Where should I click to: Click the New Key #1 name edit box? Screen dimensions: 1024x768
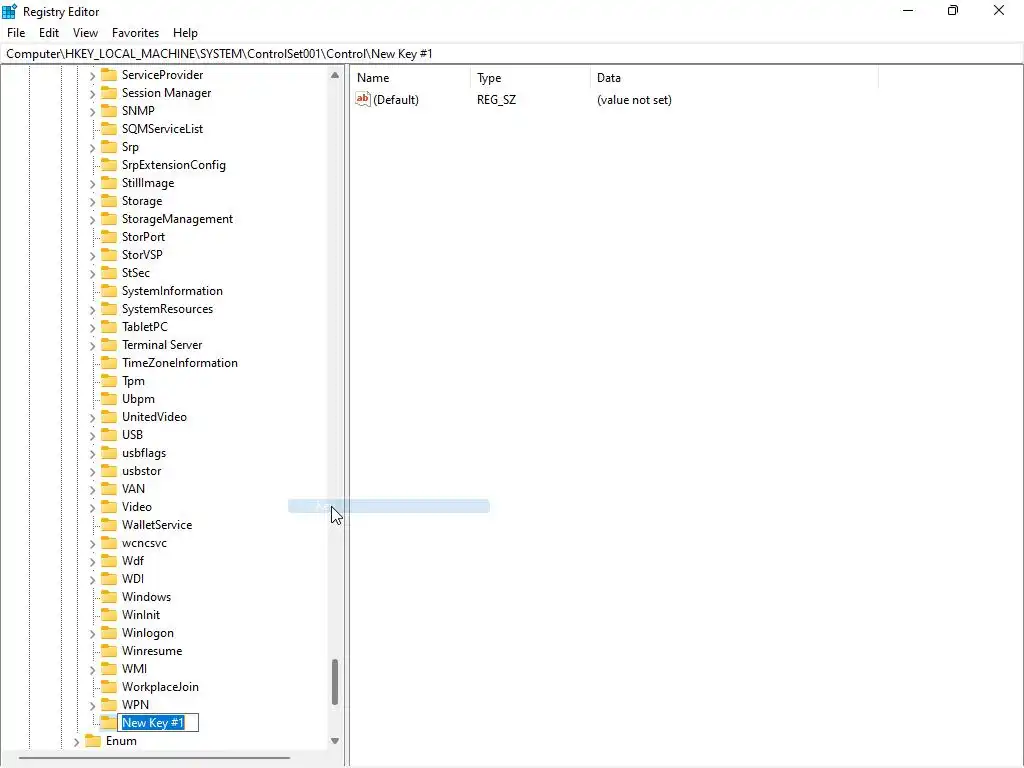tap(157, 722)
